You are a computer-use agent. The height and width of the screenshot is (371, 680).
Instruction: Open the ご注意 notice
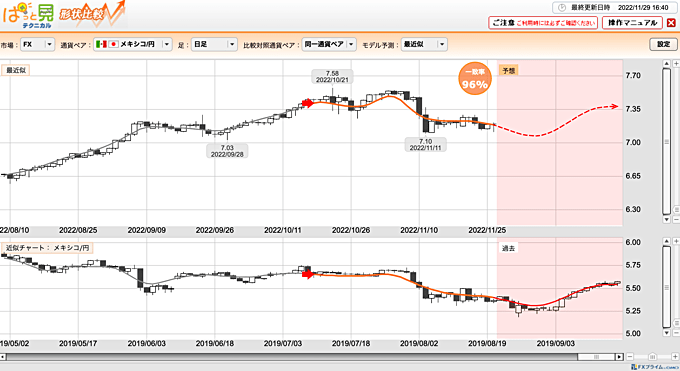coord(543,23)
